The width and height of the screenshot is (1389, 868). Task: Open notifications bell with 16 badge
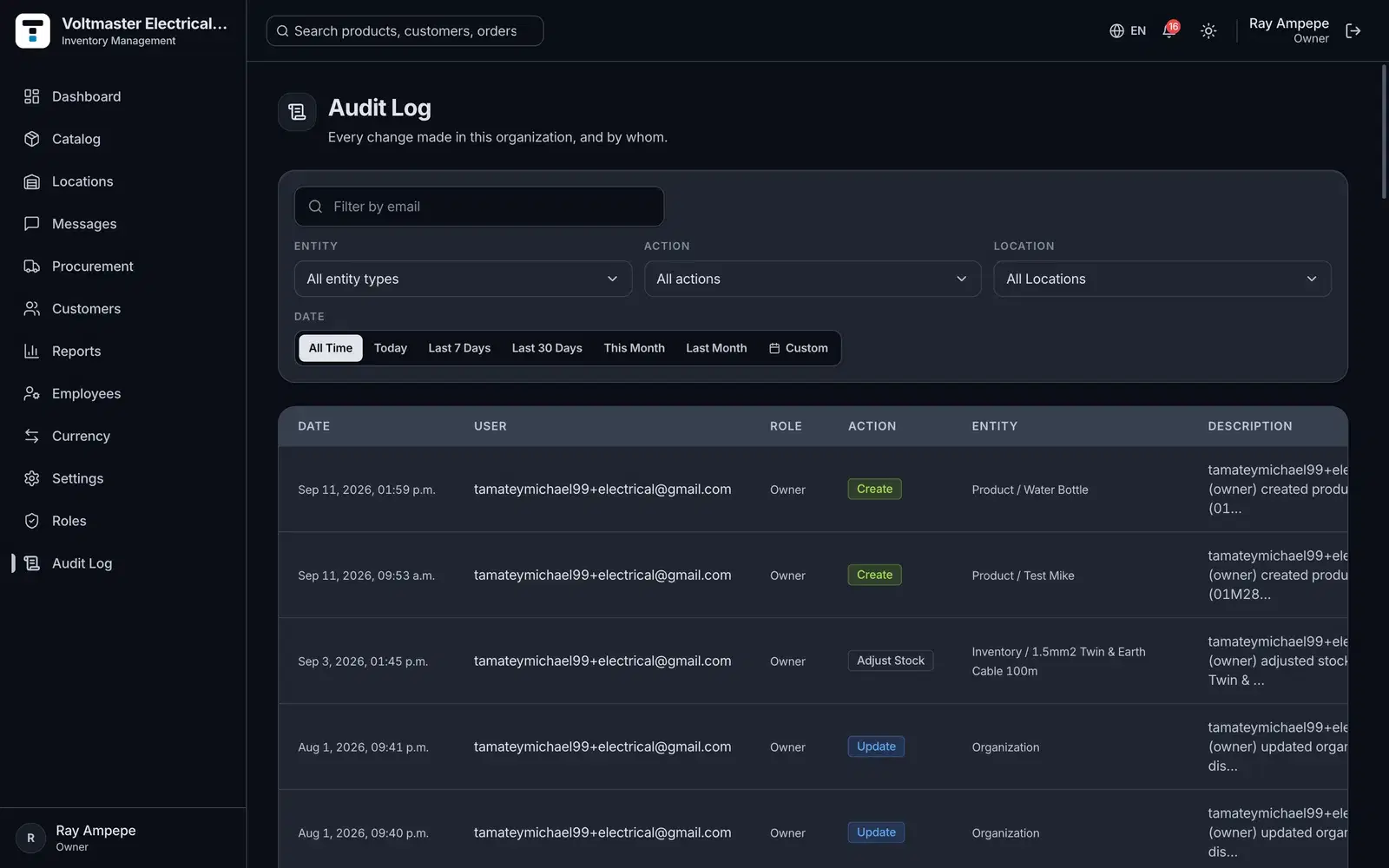(1170, 30)
